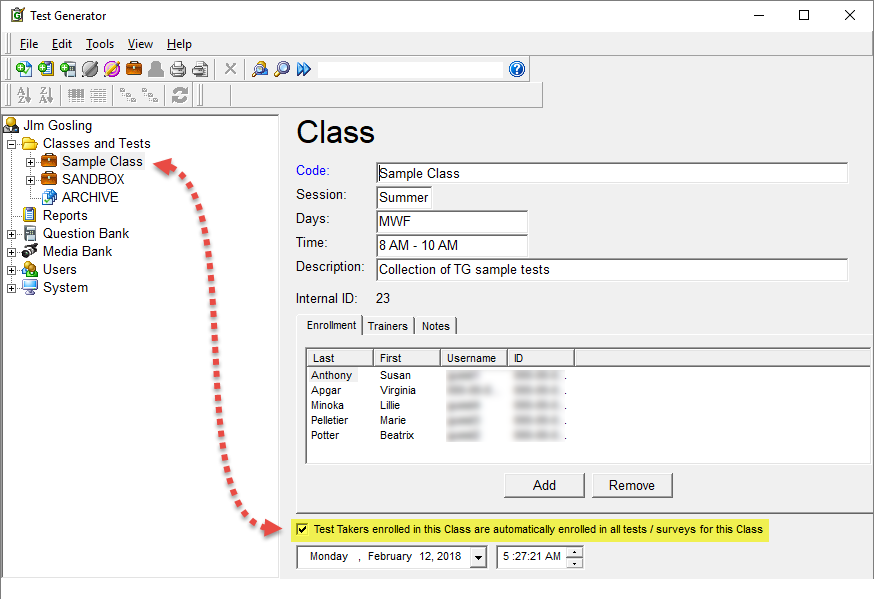Click the blue help question mark icon
874x599 pixels.
pyautogui.click(x=516, y=69)
